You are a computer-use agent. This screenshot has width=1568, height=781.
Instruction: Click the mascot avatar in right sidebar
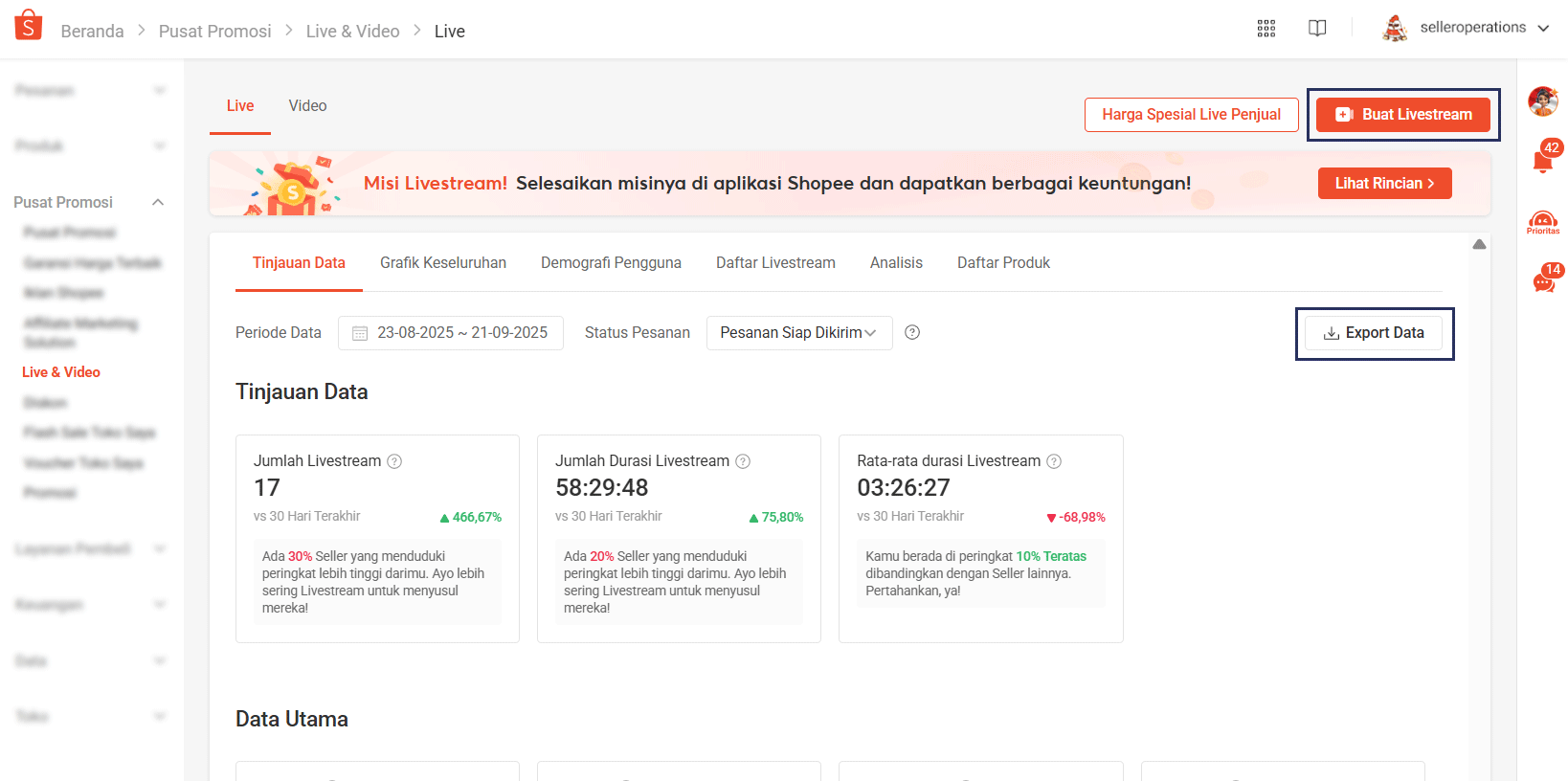(x=1543, y=100)
